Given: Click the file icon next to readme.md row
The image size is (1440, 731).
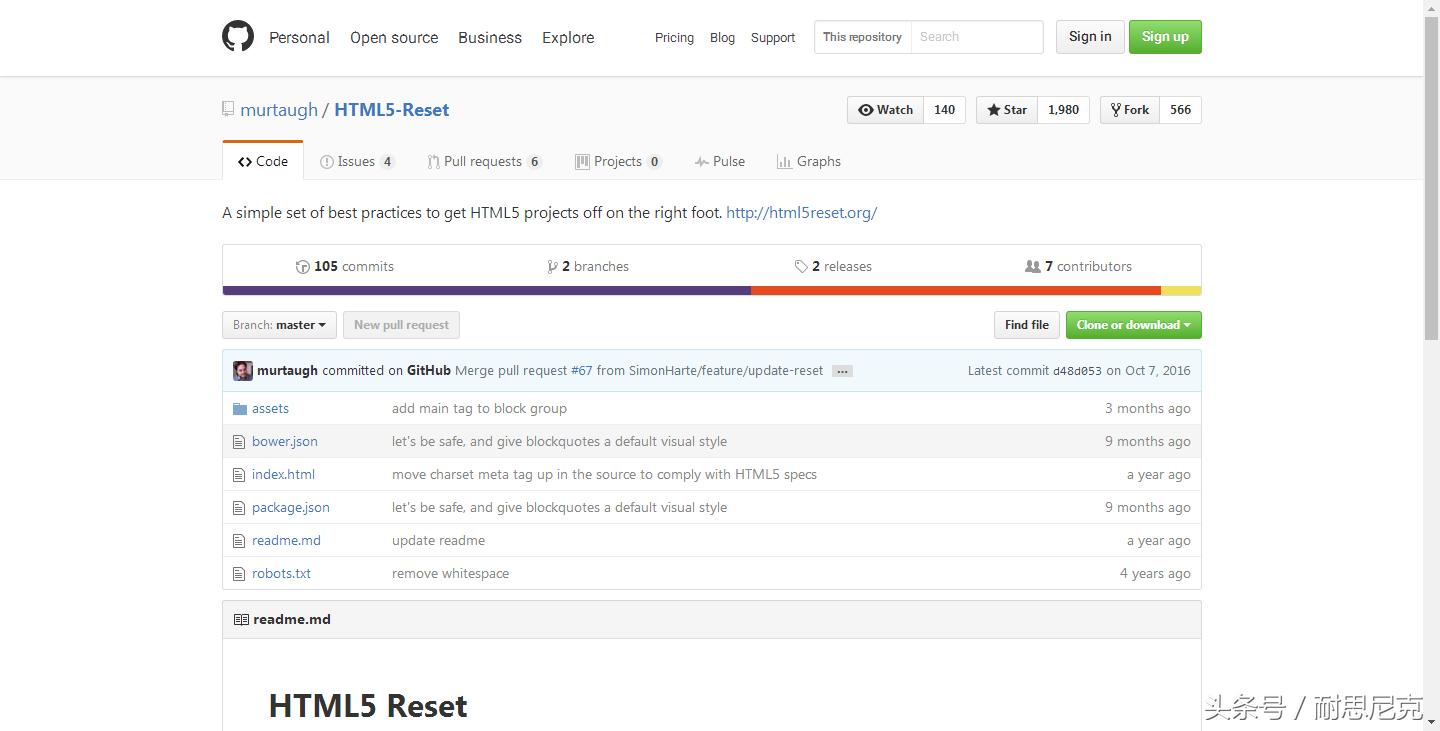Looking at the screenshot, I should coord(239,540).
